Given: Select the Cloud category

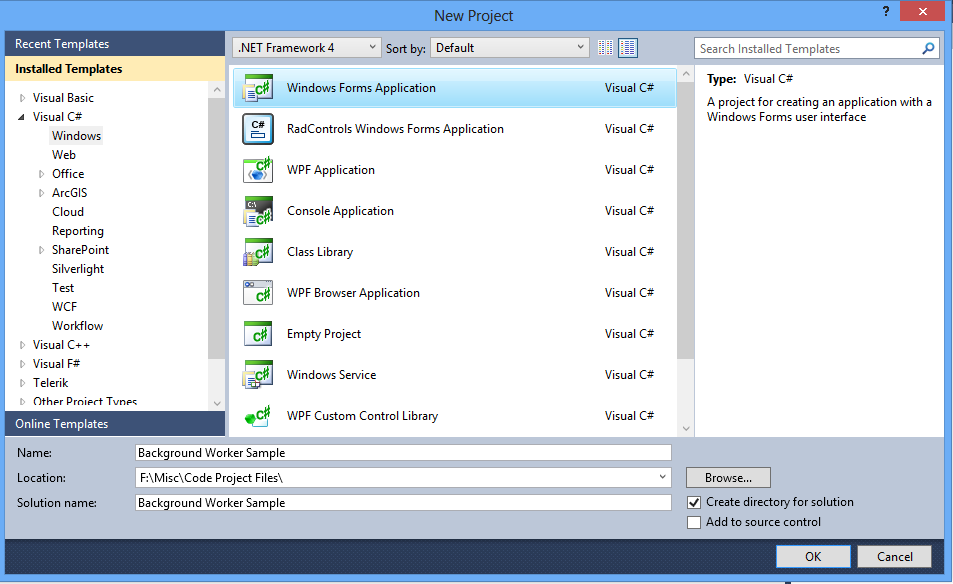Looking at the screenshot, I should [67, 211].
